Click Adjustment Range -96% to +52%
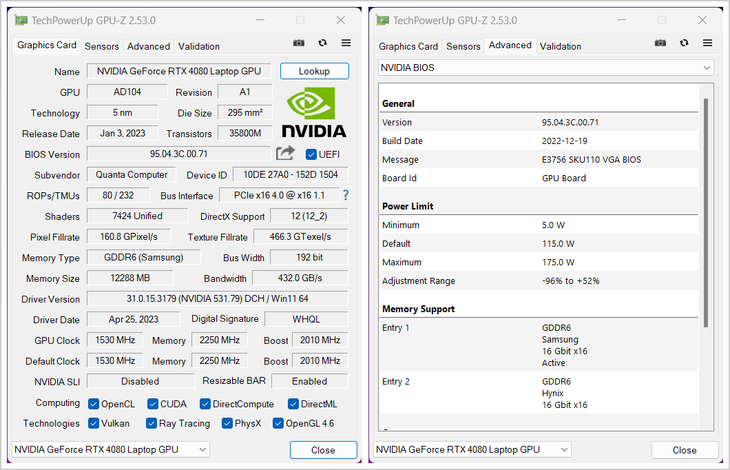Screen dimensions: 730x470 point(570,281)
